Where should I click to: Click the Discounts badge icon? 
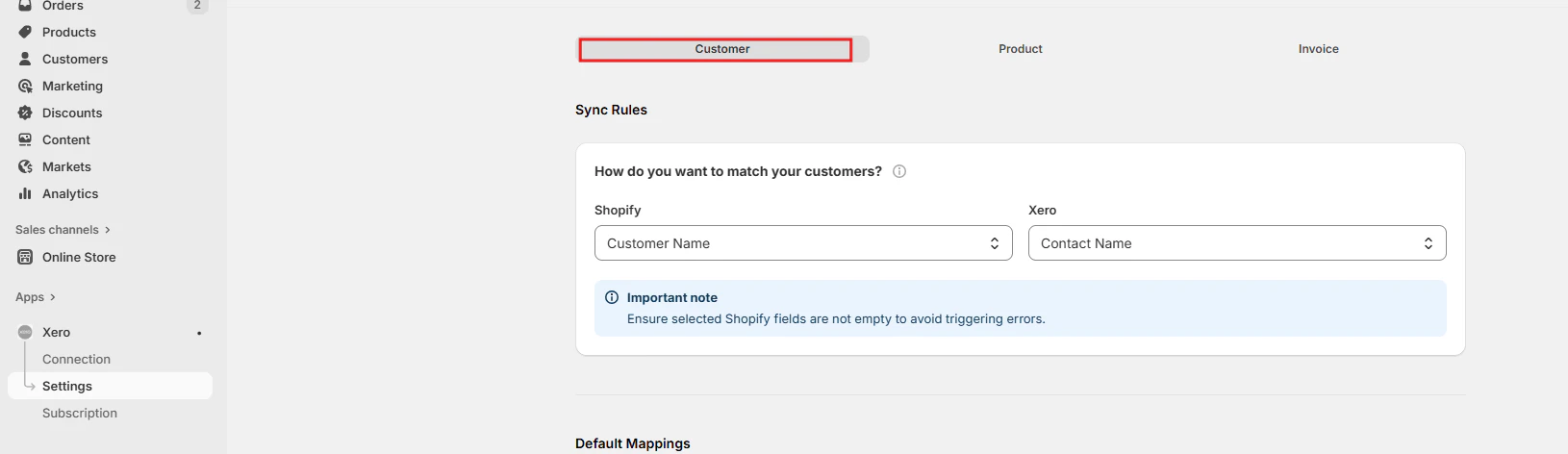click(x=25, y=113)
